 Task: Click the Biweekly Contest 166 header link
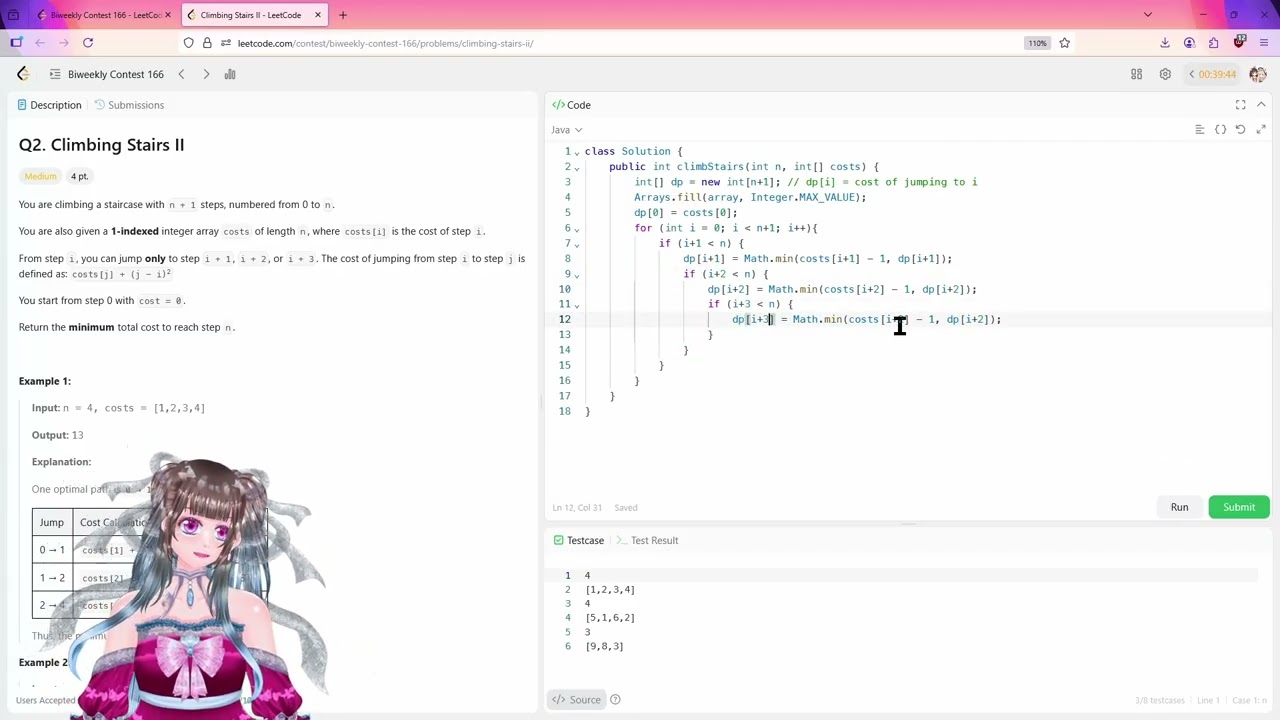click(116, 74)
